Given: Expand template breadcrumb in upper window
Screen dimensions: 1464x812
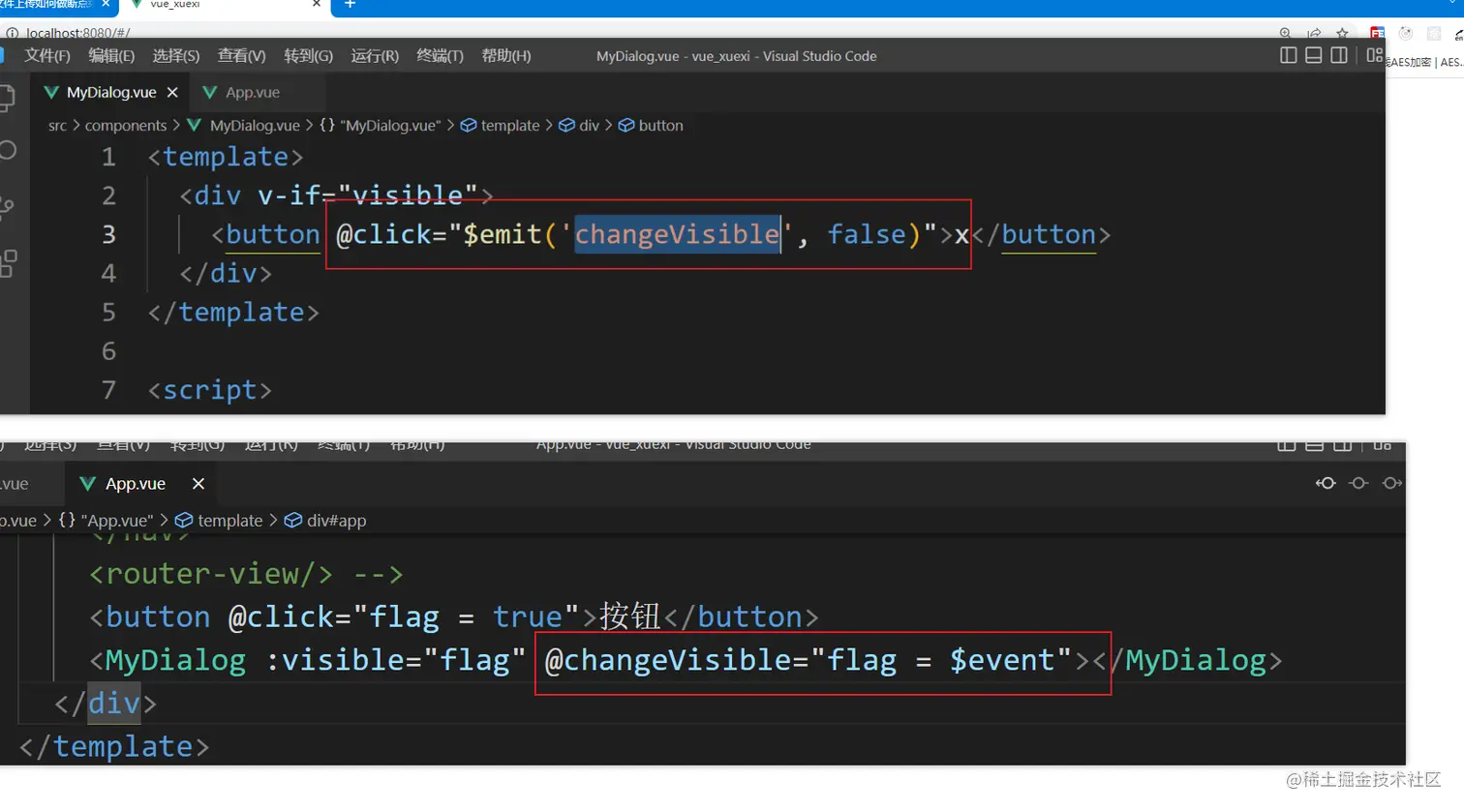Looking at the screenshot, I should [500, 125].
